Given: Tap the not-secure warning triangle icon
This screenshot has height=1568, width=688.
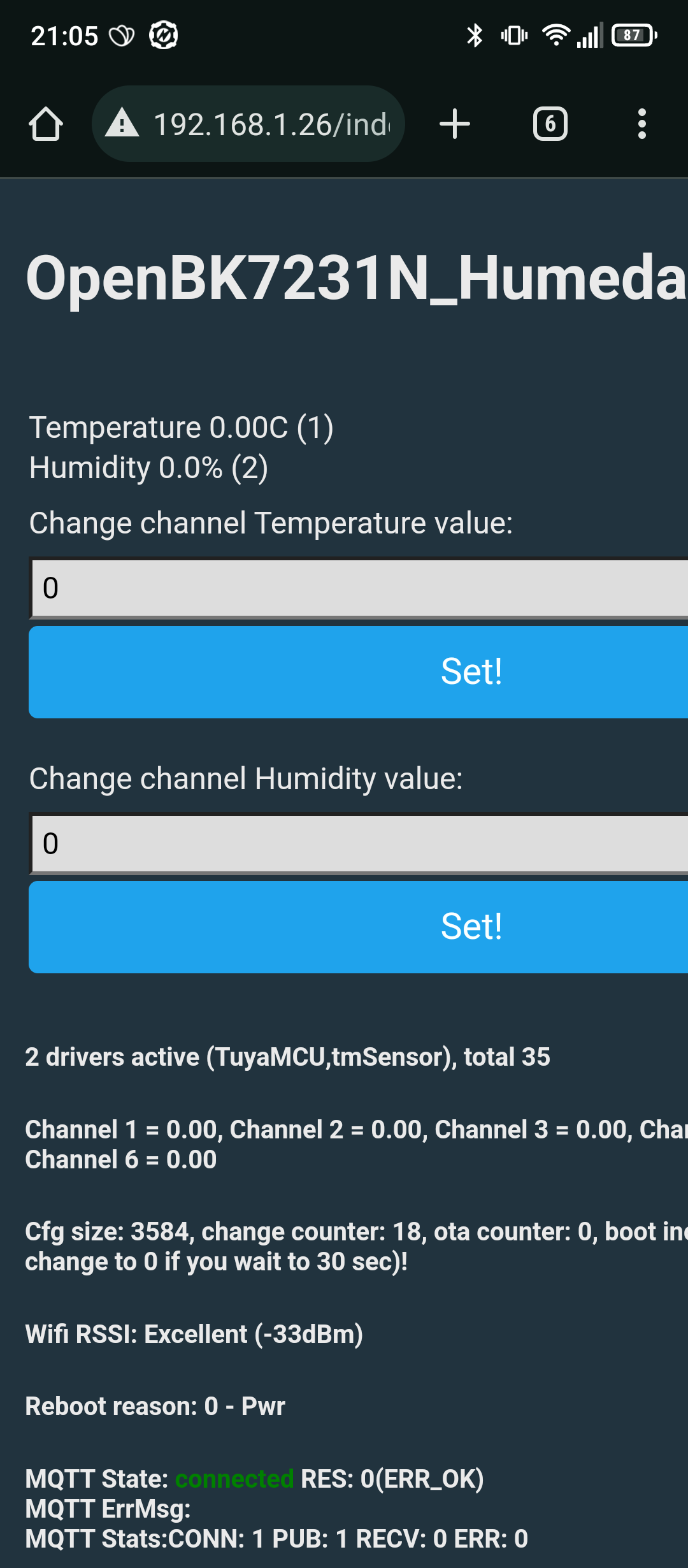Looking at the screenshot, I should (x=122, y=123).
